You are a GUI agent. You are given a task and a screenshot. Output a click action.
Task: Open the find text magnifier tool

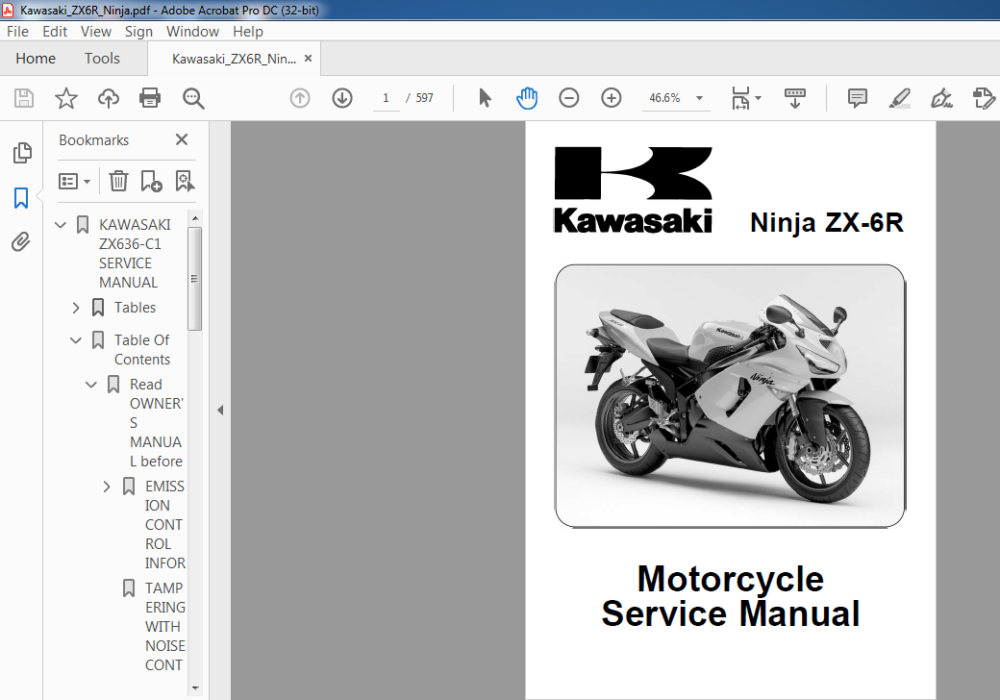(193, 98)
